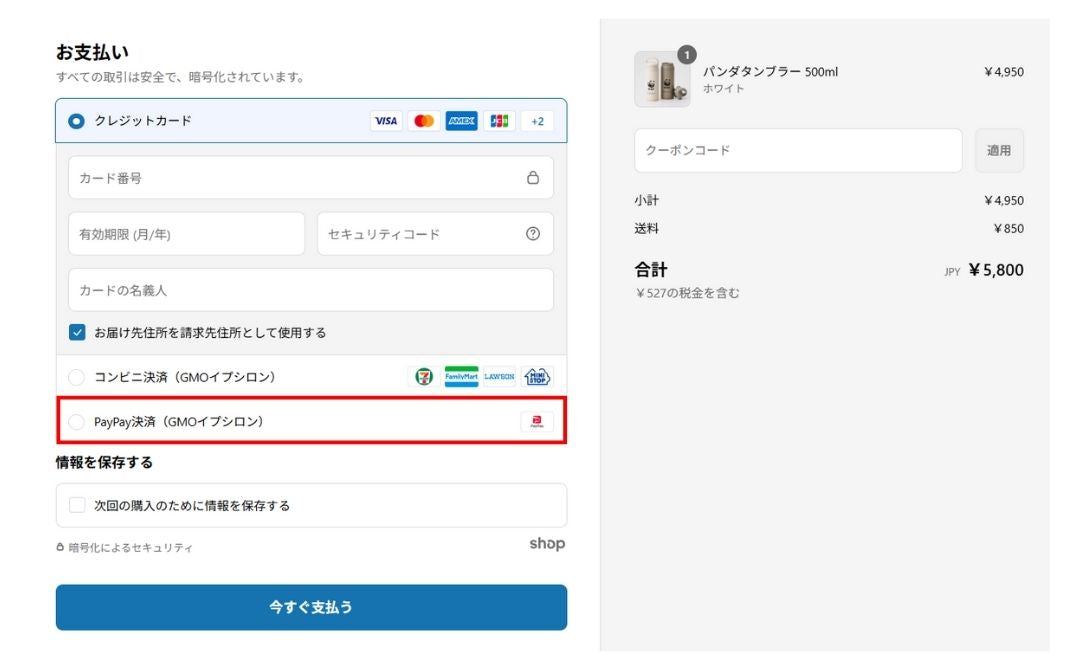This screenshot has height=670, width=1080.
Task: Click the パンダタンブラー product thumbnail
Action: (662, 79)
